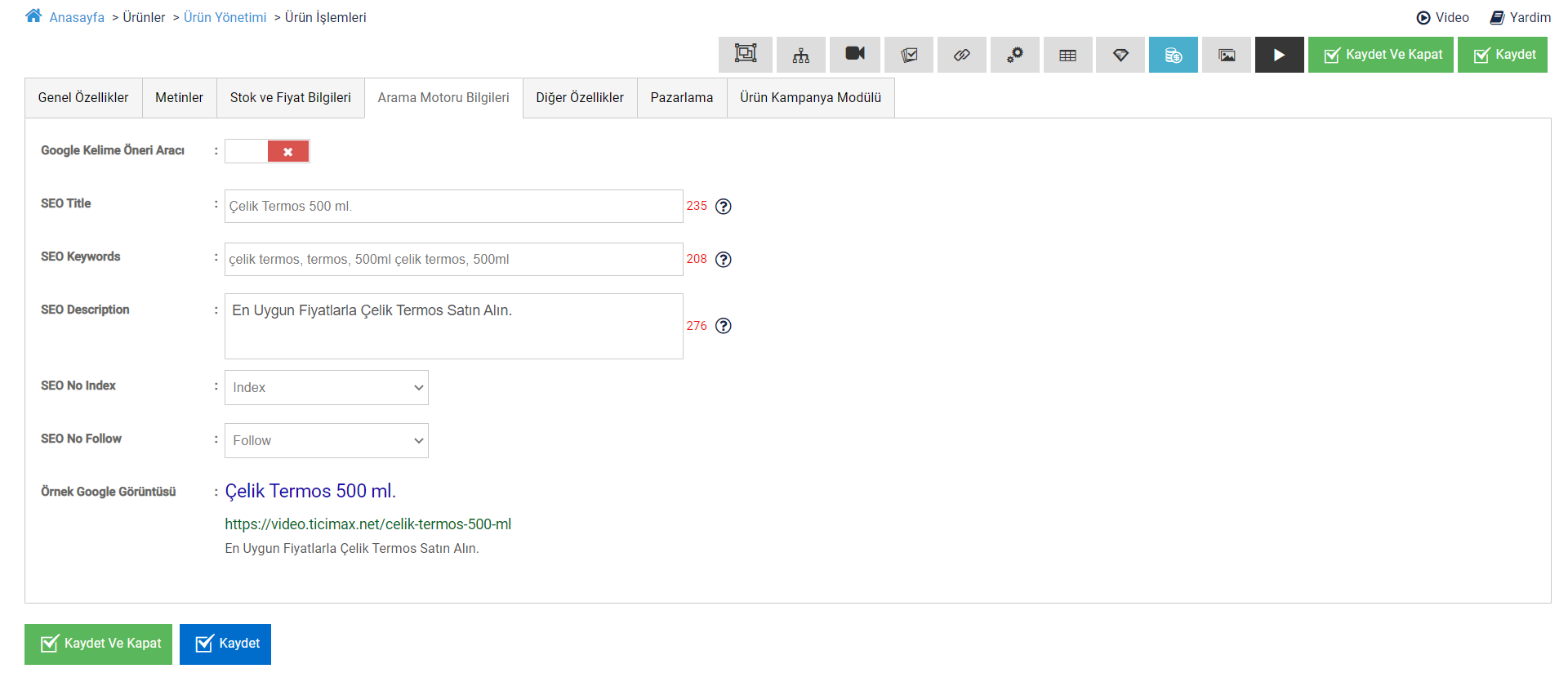Open the SEO No Index dropdown
The height and width of the screenshot is (673, 1568).
[326, 388]
